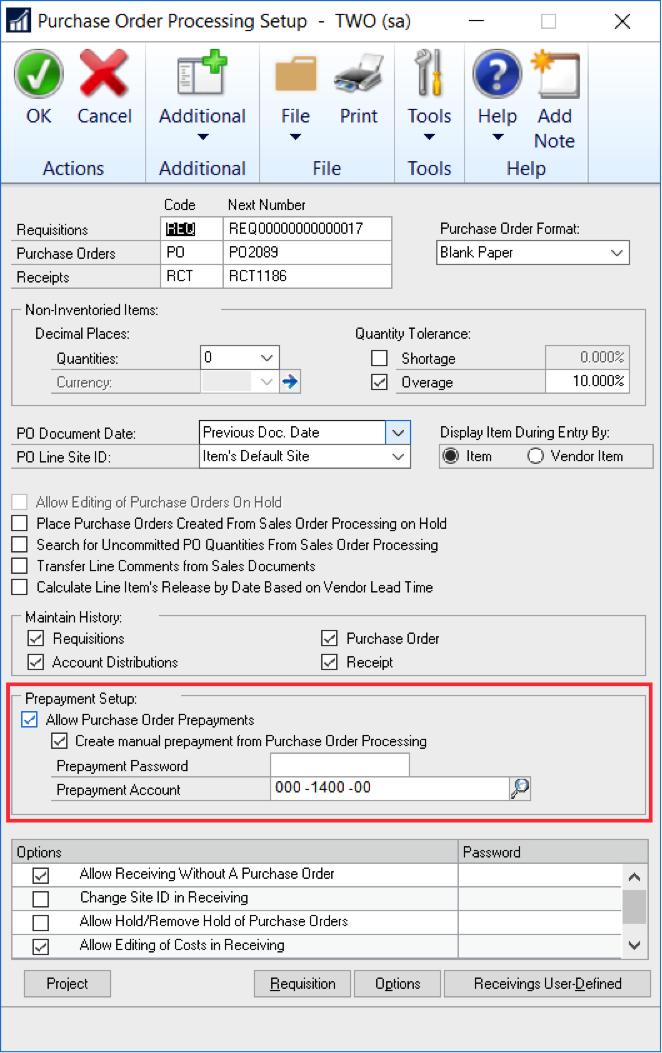This screenshot has height=1053, width=662.
Task: Click the Prepayment Password input field
Action: pos(339,766)
